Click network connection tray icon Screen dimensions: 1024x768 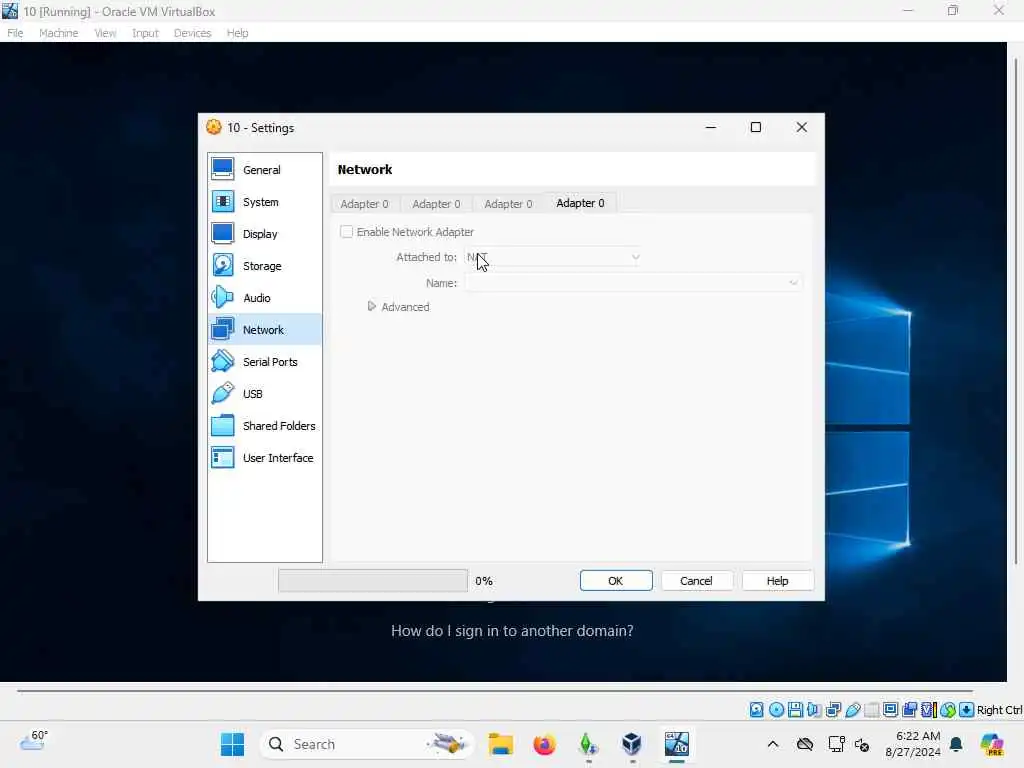pos(836,744)
